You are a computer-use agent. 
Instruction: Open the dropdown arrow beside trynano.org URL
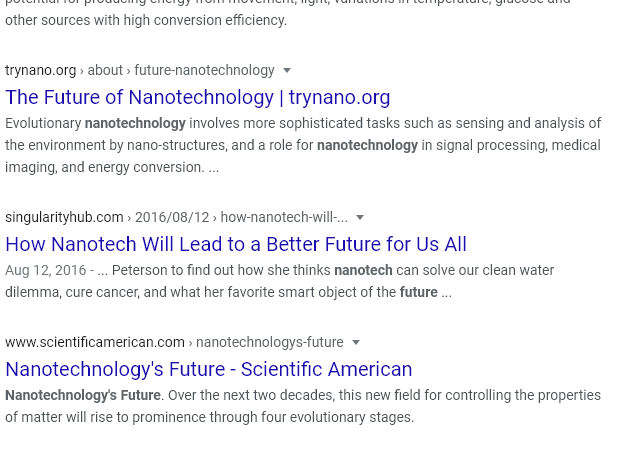tap(287, 71)
